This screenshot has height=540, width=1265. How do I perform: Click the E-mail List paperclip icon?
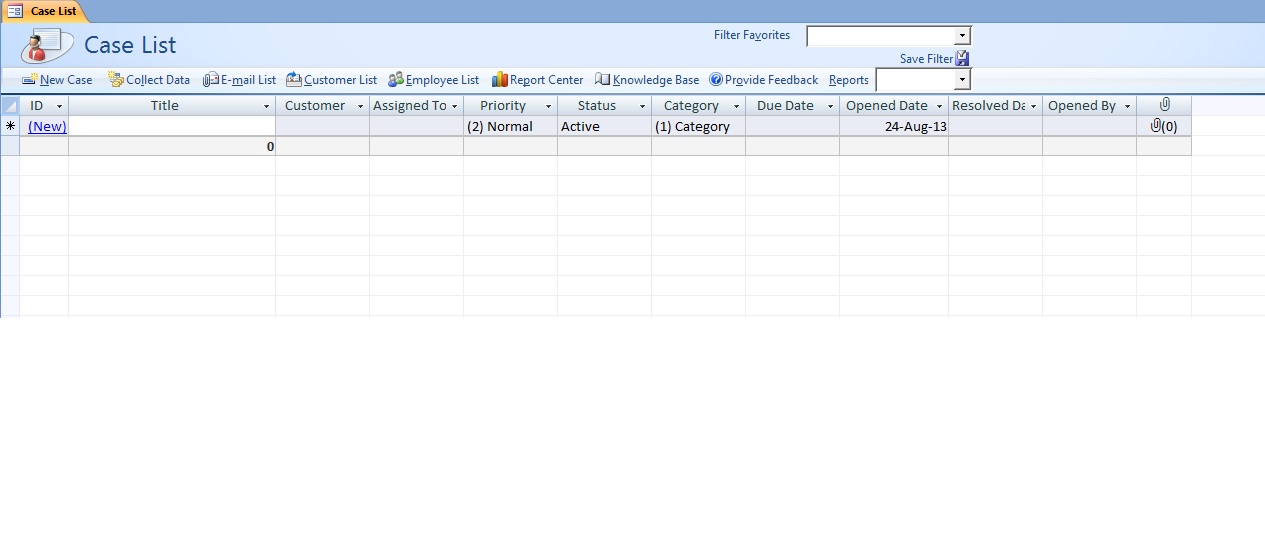tap(210, 80)
